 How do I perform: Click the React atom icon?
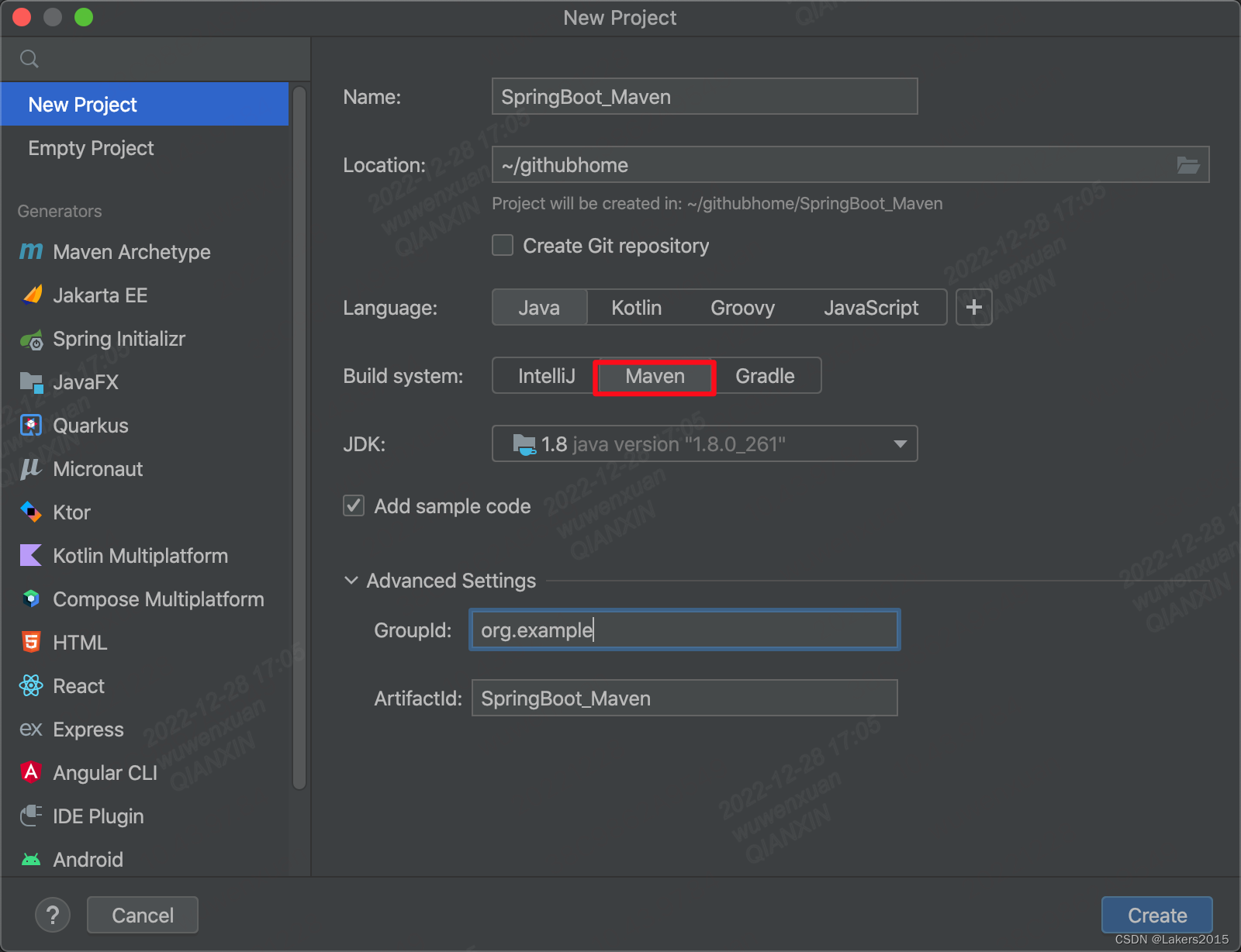(x=31, y=686)
